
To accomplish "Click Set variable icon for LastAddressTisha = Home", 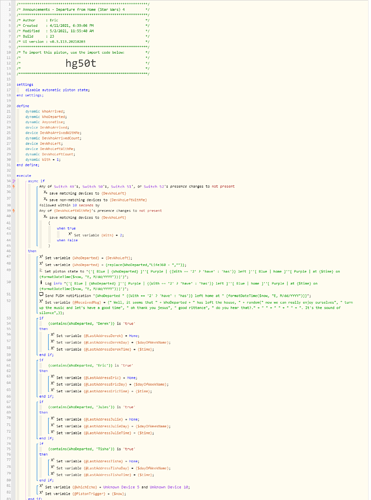I will click(x=53, y=461).
